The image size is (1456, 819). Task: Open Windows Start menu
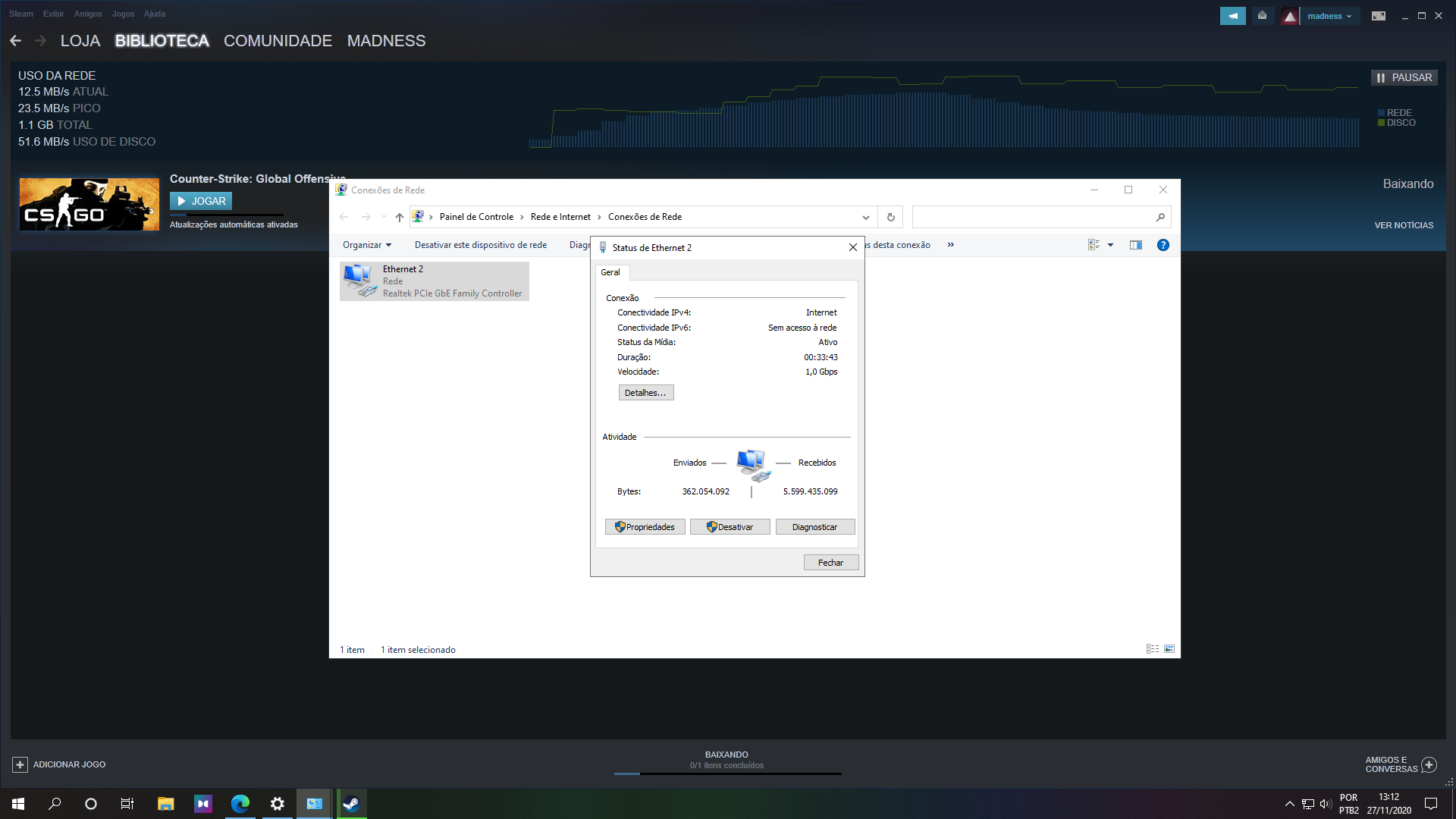coord(18,804)
